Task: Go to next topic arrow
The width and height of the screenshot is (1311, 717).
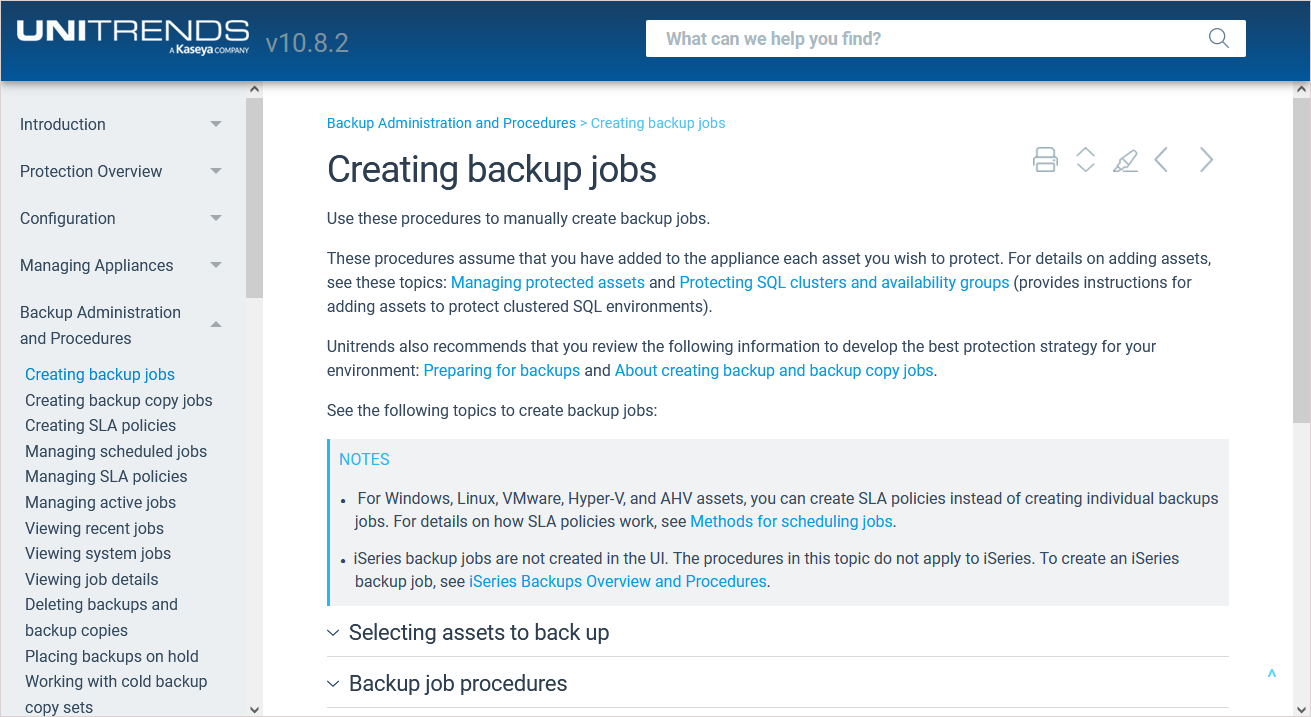Action: click(x=1206, y=160)
